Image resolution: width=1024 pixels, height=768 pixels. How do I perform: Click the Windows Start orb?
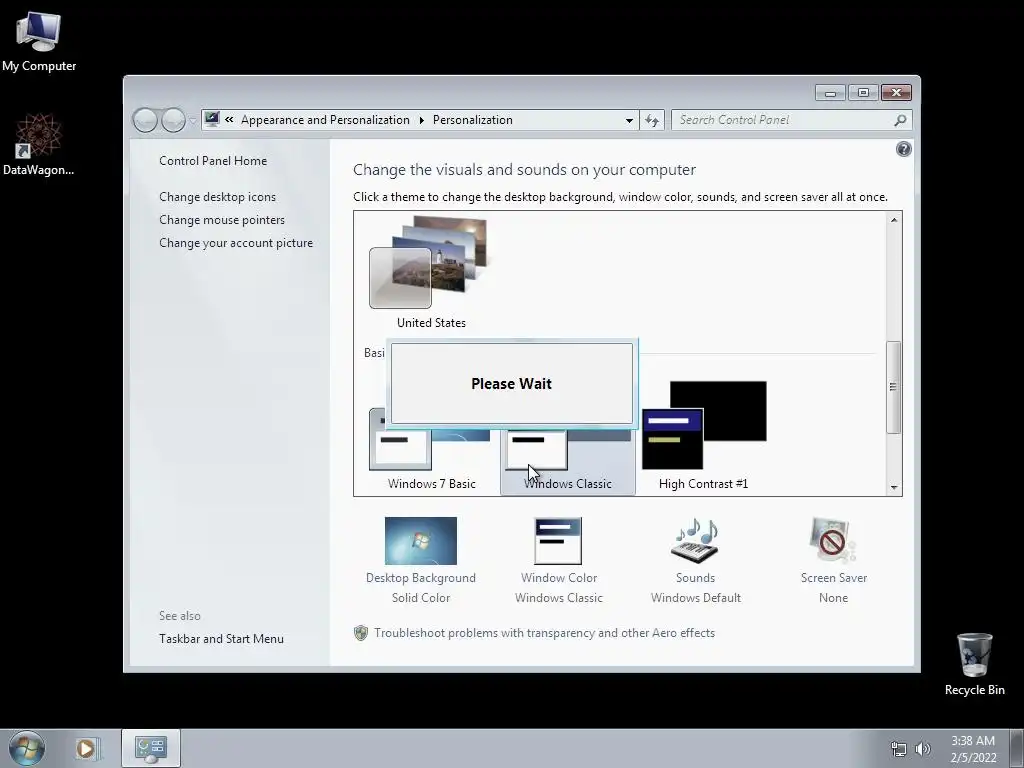pos(27,748)
